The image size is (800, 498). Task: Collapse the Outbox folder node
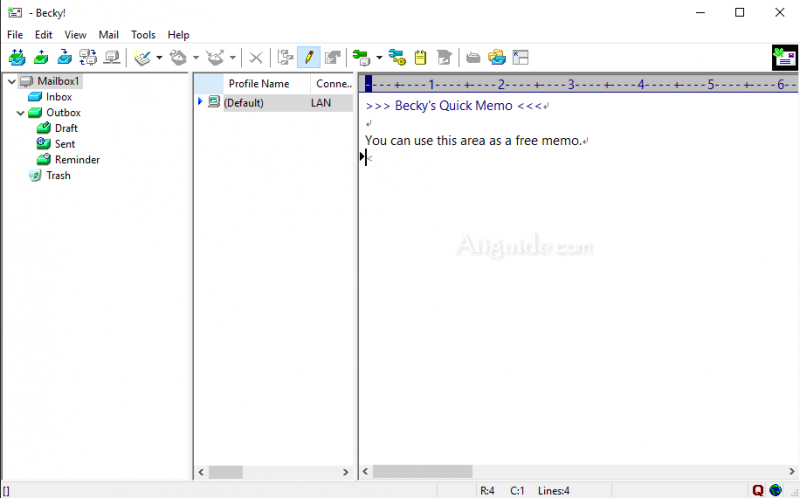[20, 113]
